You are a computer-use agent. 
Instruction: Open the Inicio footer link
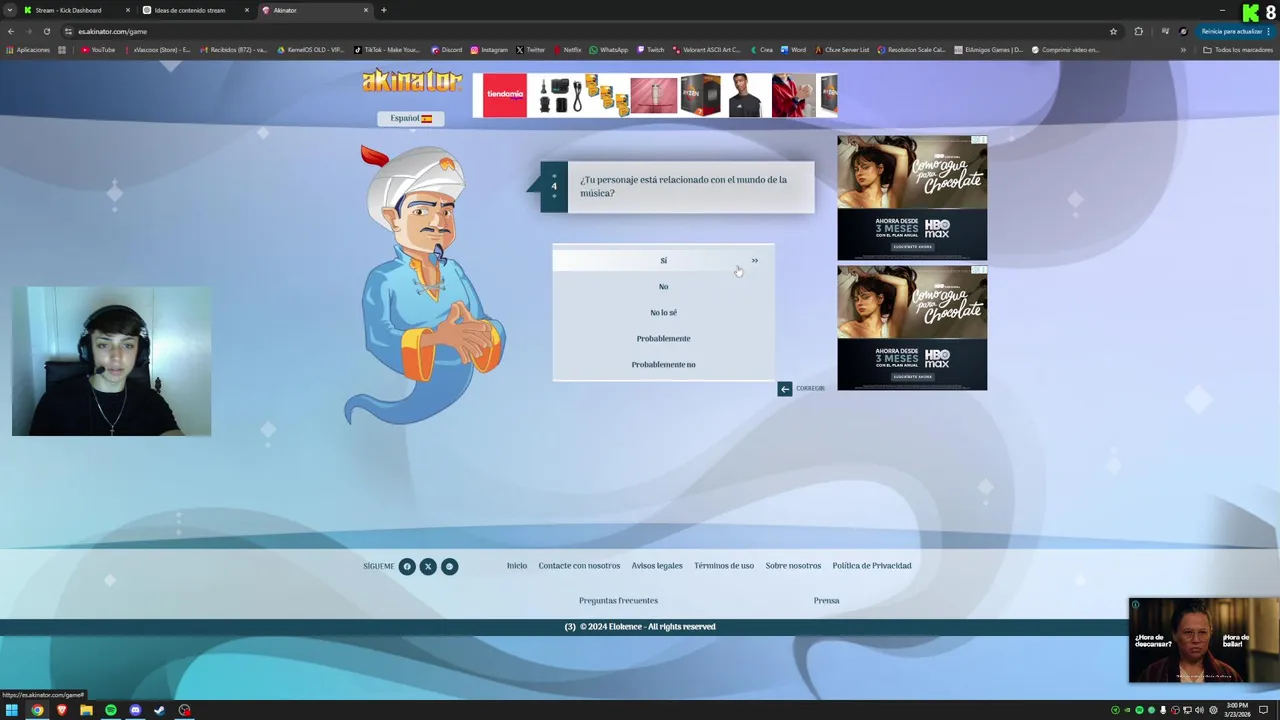coord(517,566)
